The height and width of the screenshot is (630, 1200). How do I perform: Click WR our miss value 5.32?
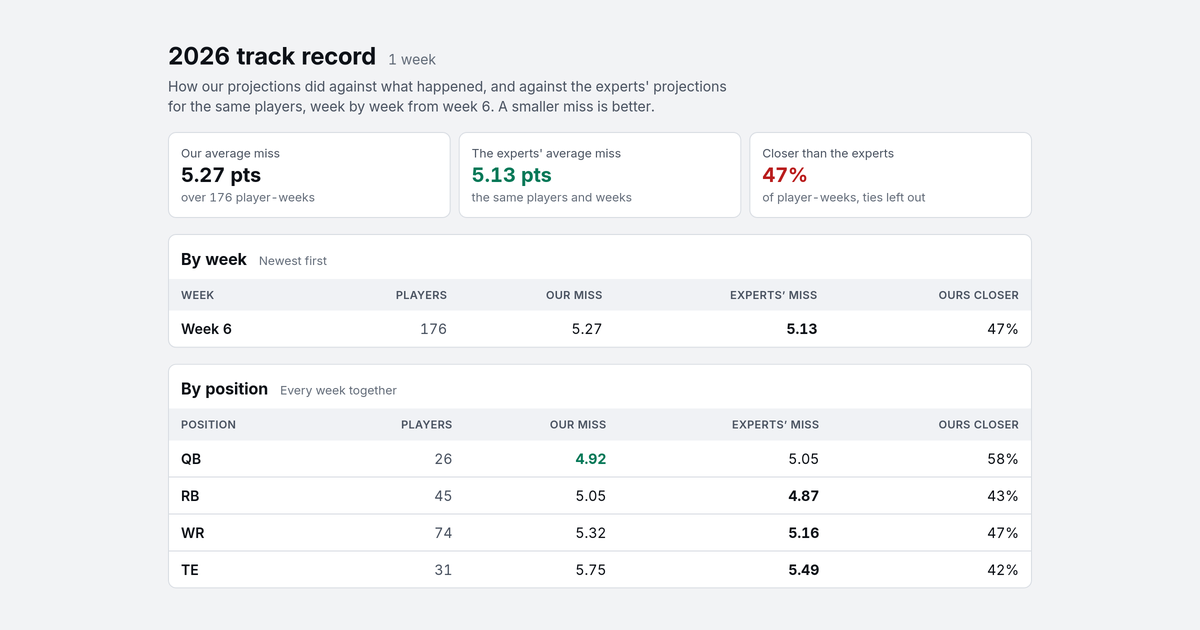(x=591, y=533)
